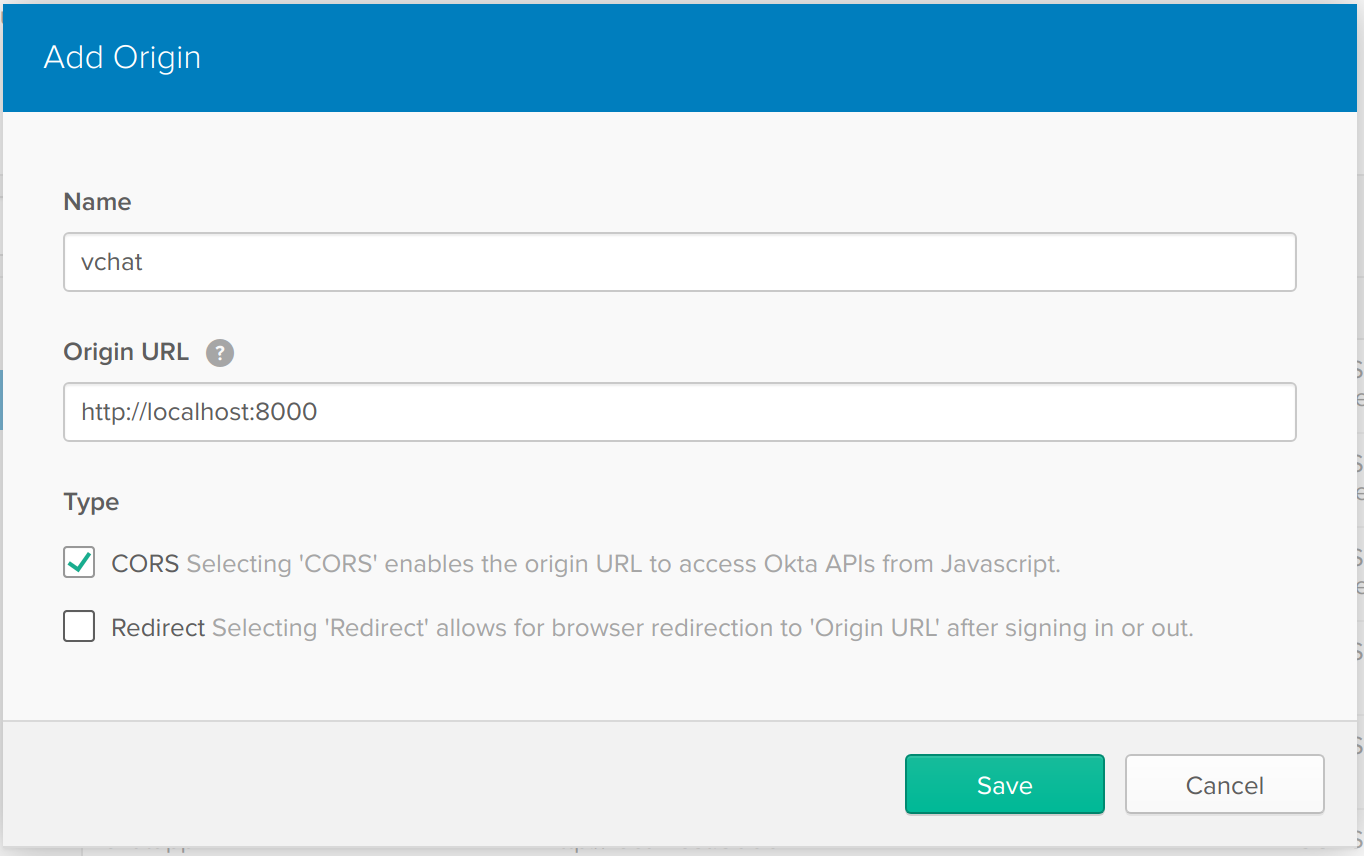The width and height of the screenshot is (1364, 856).
Task: Uncheck the CORS checkbox
Action: (x=79, y=563)
